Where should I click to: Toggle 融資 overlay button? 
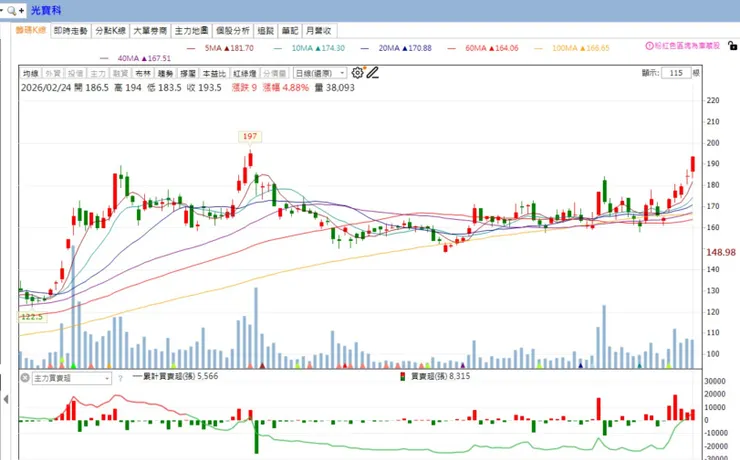pos(120,74)
